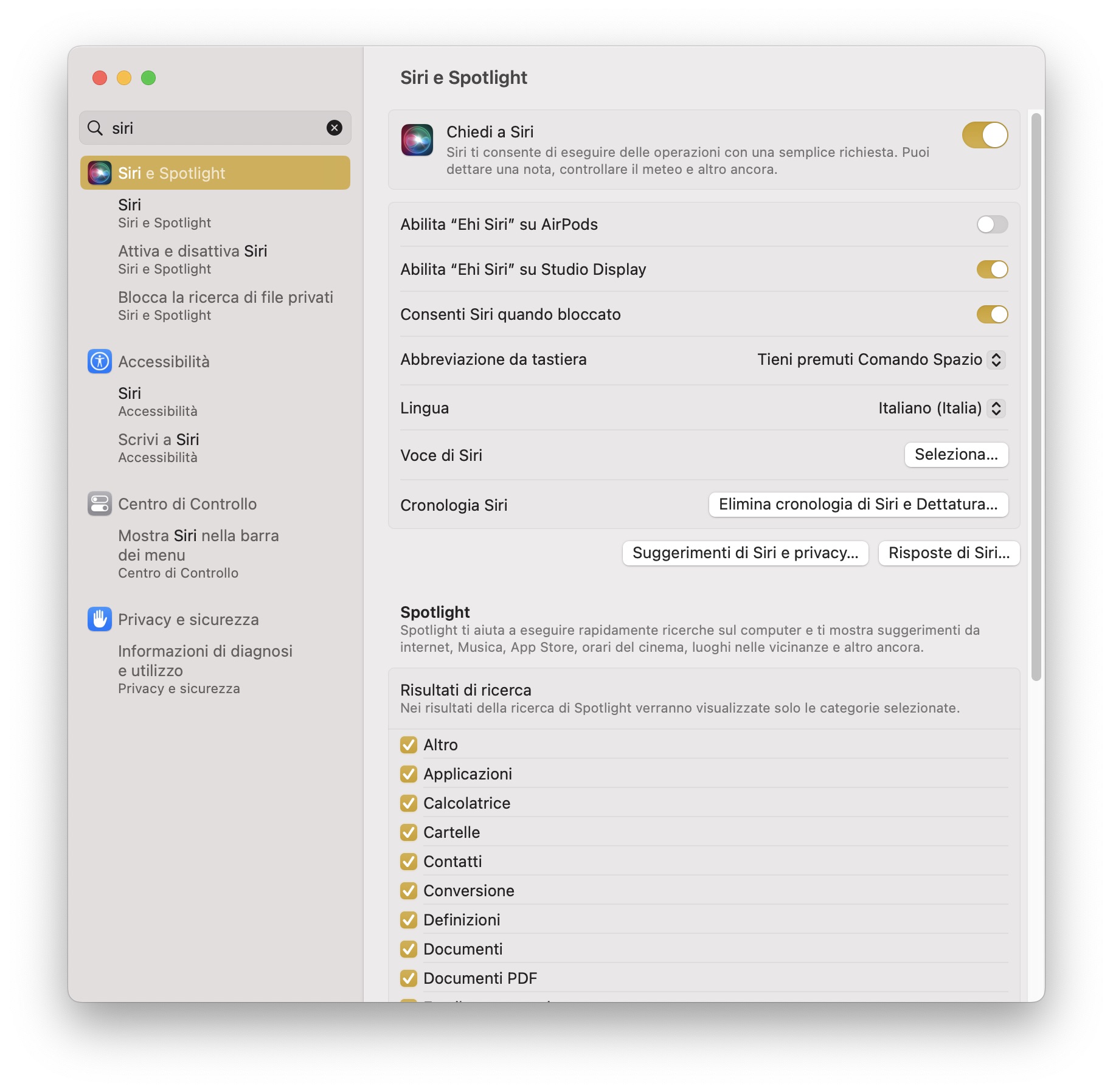The image size is (1113, 1092).
Task: Click the Accessibilità icon in sidebar
Action: (x=100, y=362)
